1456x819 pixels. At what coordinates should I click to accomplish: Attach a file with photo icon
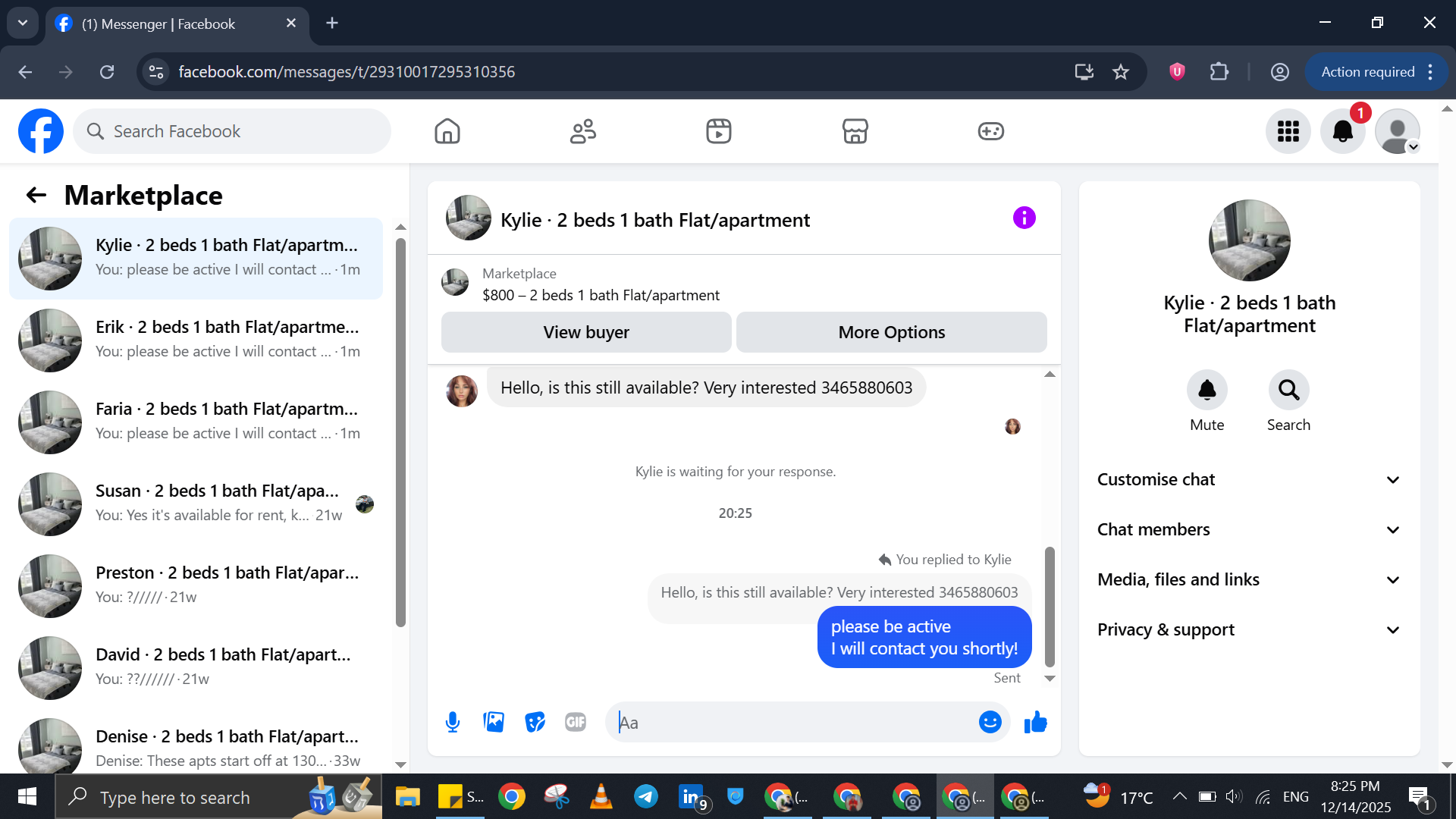coord(494,722)
